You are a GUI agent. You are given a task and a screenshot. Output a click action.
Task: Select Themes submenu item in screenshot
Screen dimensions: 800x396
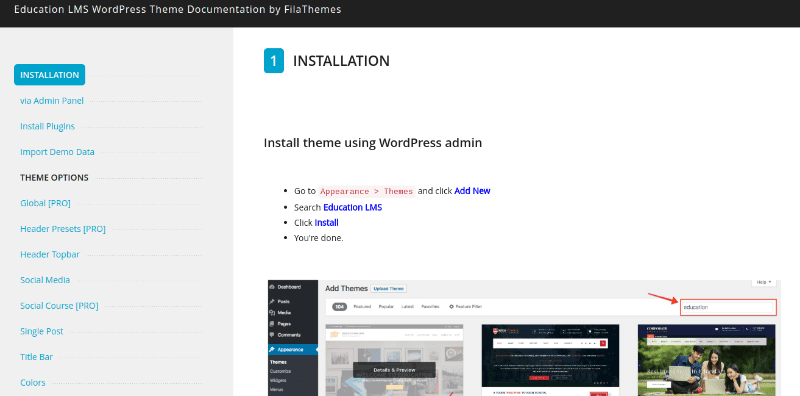278,362
